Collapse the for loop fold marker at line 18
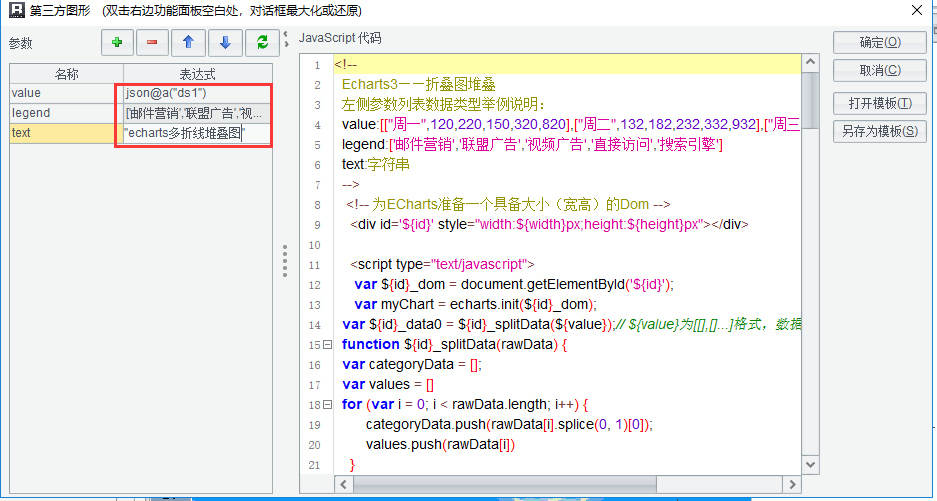 328,404
